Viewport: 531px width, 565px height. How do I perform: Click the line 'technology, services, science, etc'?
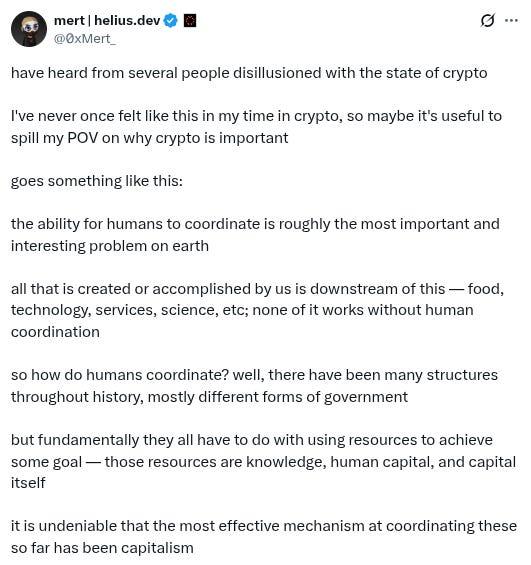pyautogui.click(x=242, y=310)
